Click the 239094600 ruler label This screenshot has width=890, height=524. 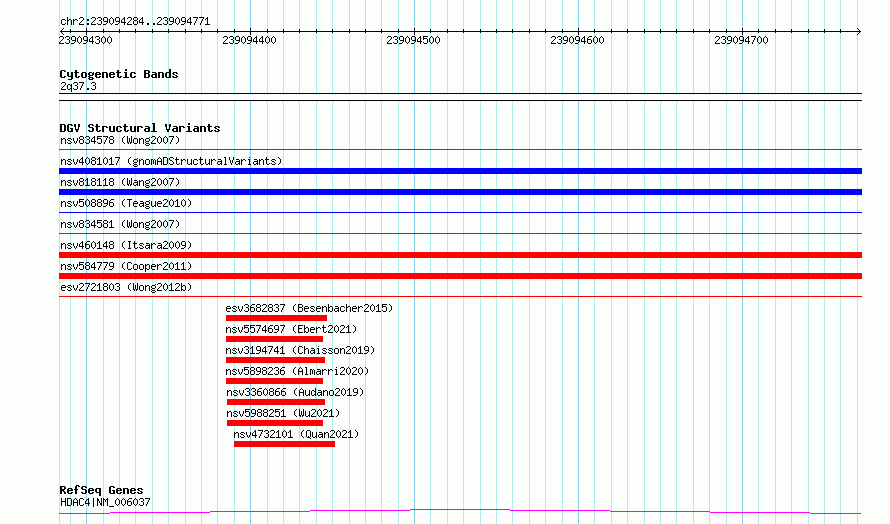[577, 40]
